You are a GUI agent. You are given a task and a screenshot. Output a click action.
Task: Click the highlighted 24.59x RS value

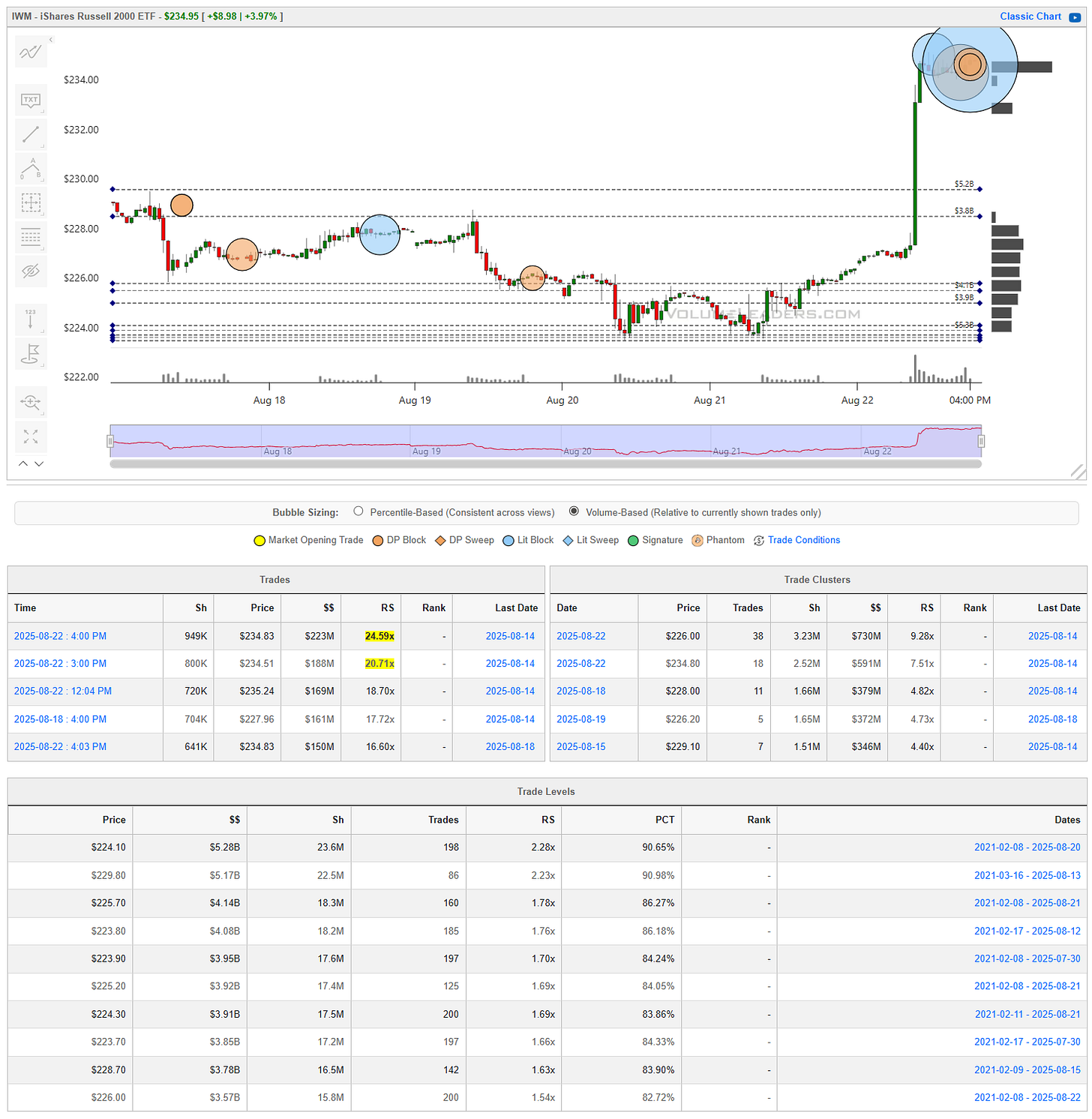379,636
